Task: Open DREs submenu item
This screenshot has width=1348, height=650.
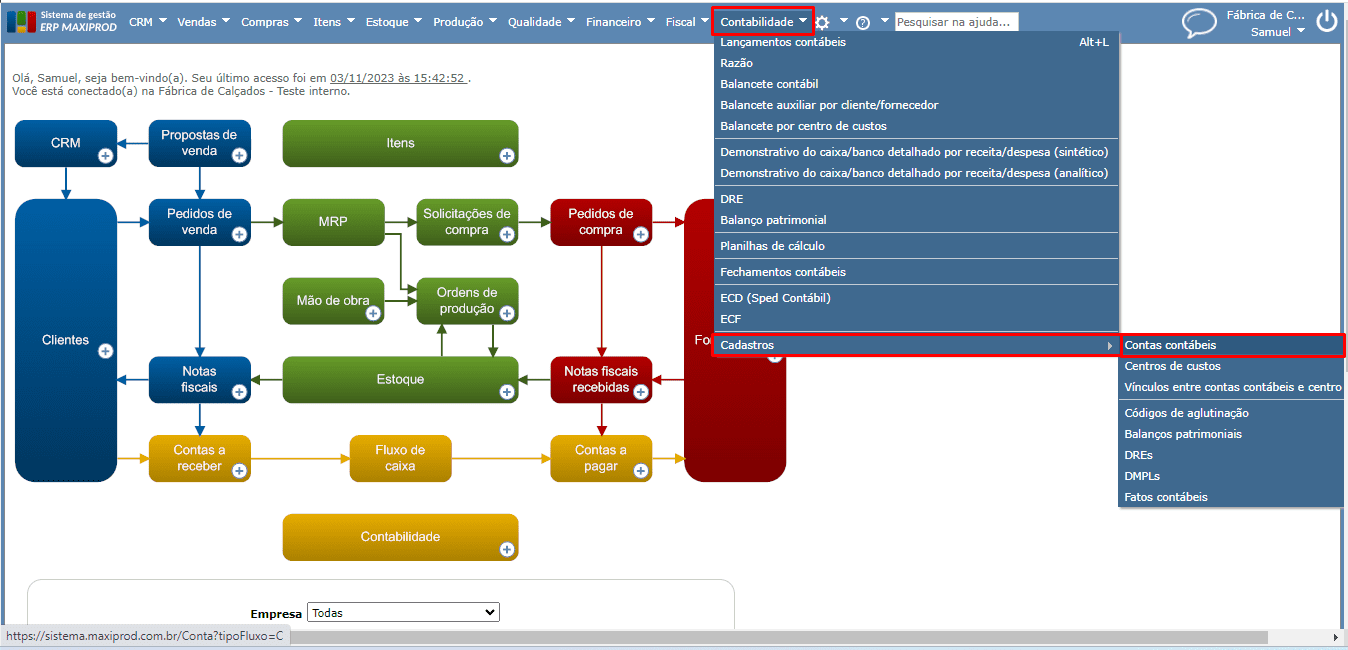Action: (1232, 455)
